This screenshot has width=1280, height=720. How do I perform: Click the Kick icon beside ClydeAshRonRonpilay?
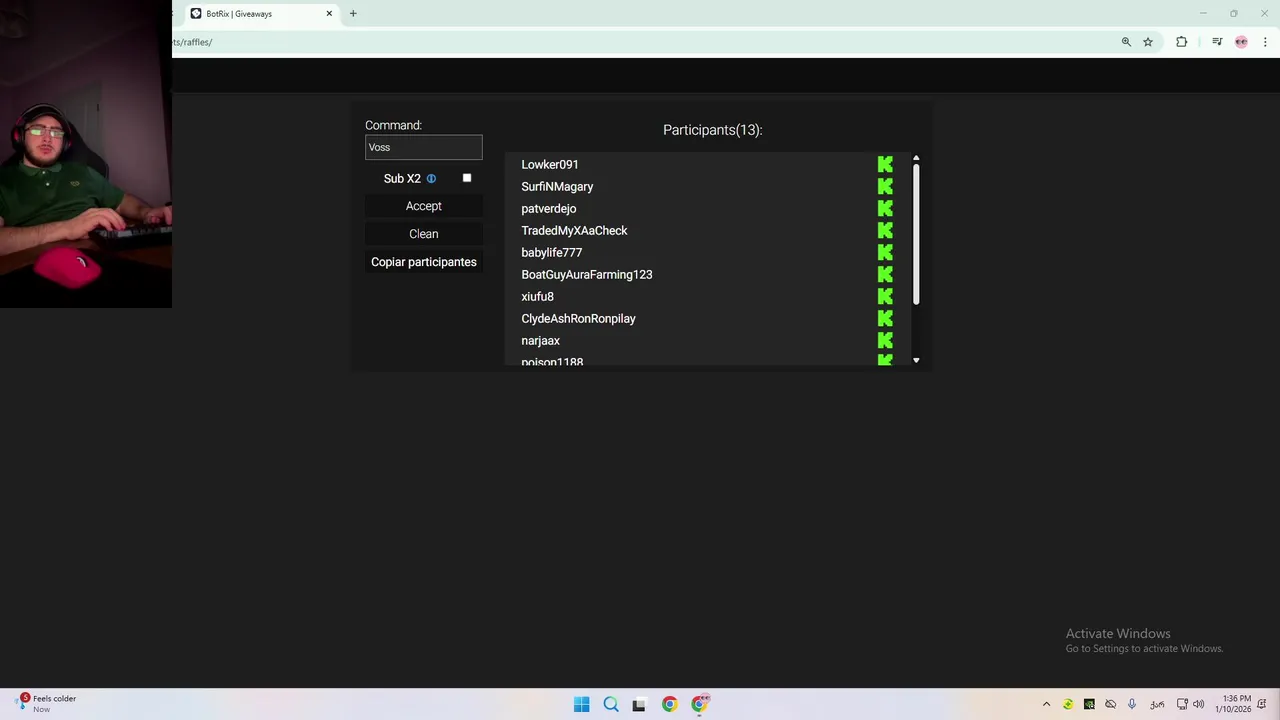click(x=885, y=318)
